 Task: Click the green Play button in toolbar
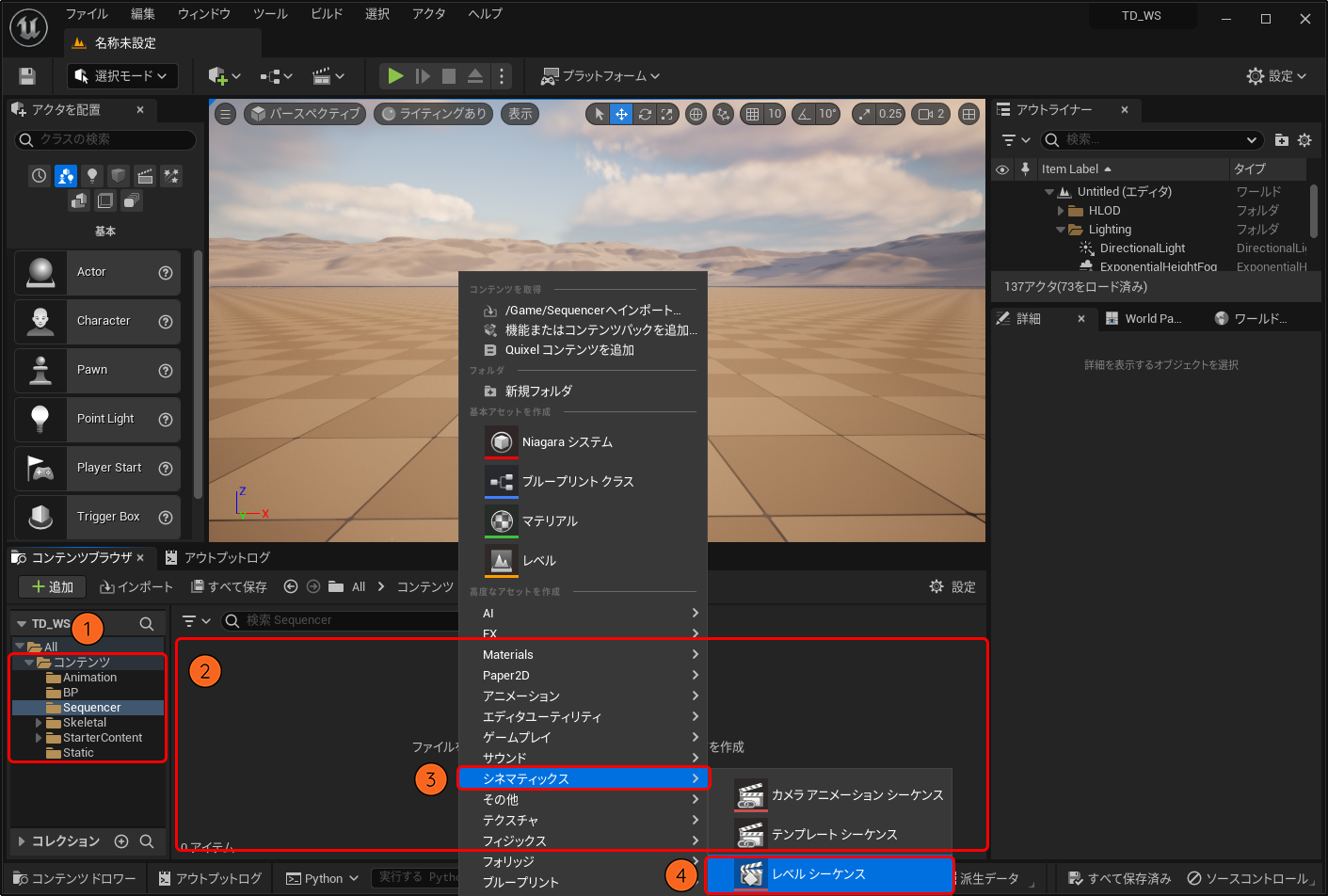coord(395,76)
